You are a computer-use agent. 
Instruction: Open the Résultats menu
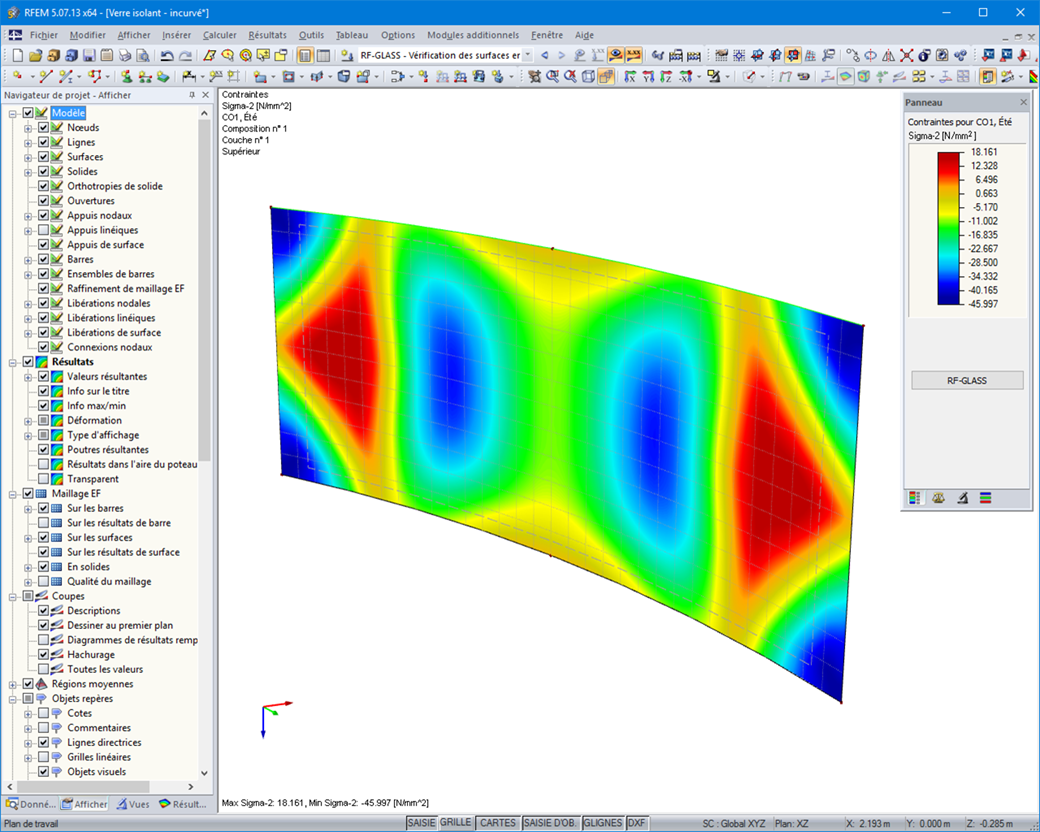[266, 35]
